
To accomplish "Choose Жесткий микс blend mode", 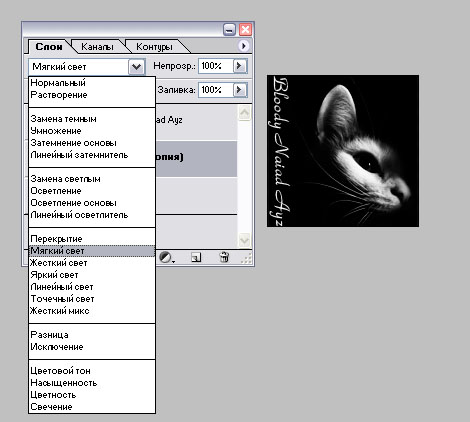I will (92, 311).
